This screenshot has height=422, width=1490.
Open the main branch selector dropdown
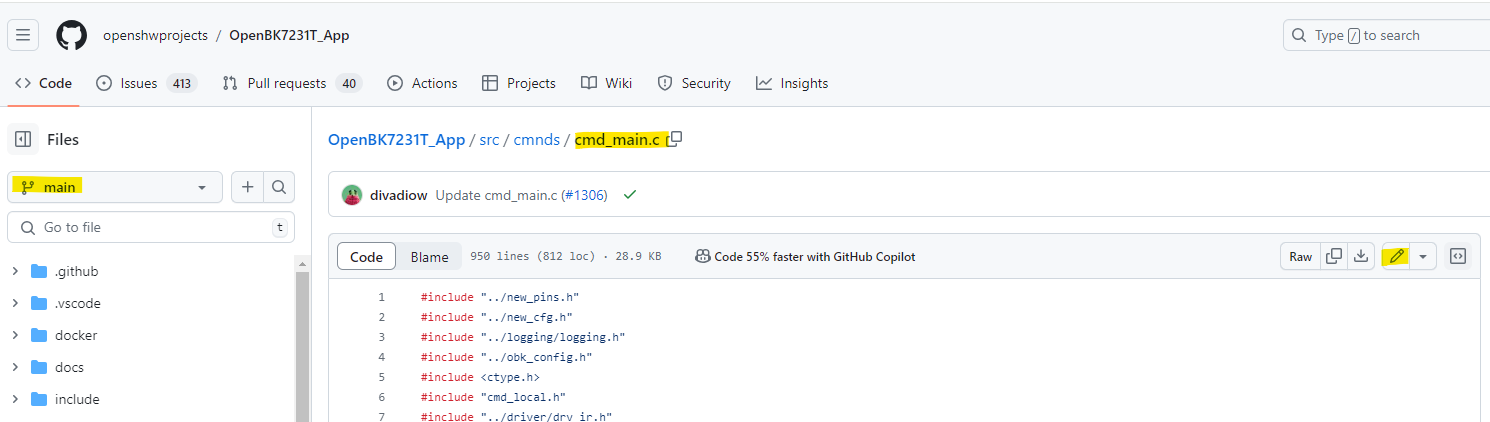tap(115, 187)
